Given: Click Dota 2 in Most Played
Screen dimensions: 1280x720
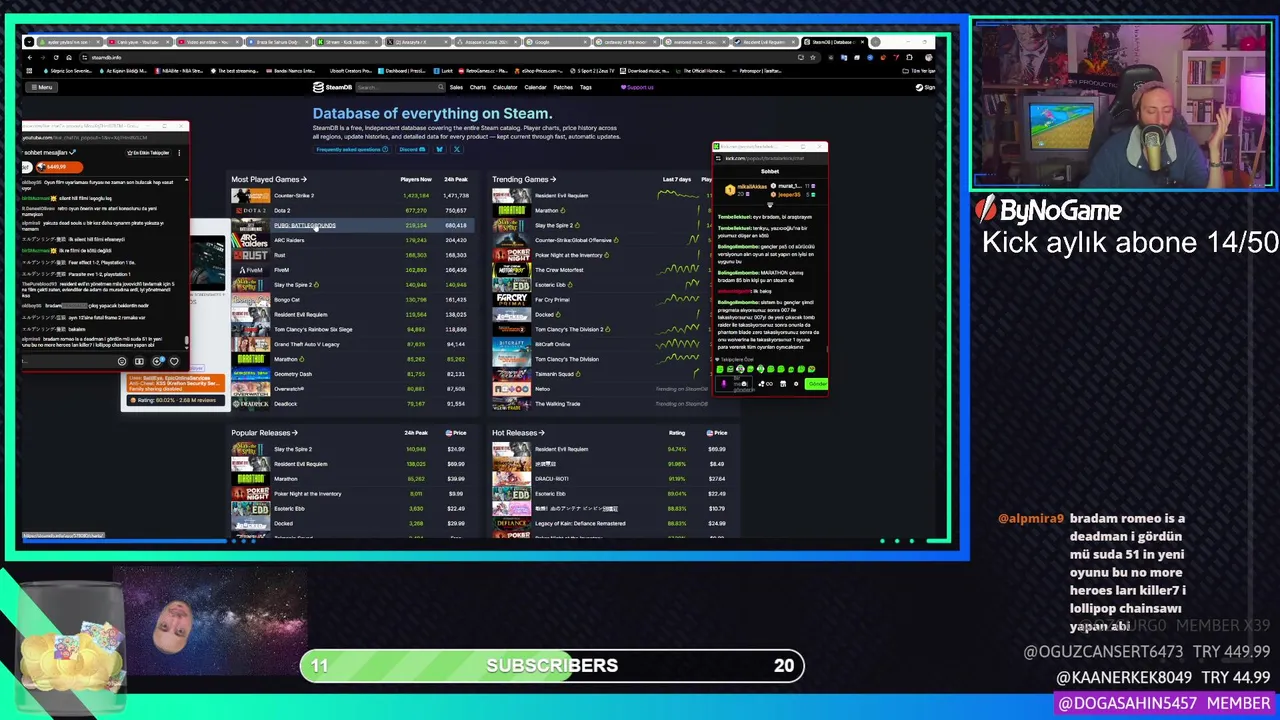Looking at the screenshot, I should 282,210.
